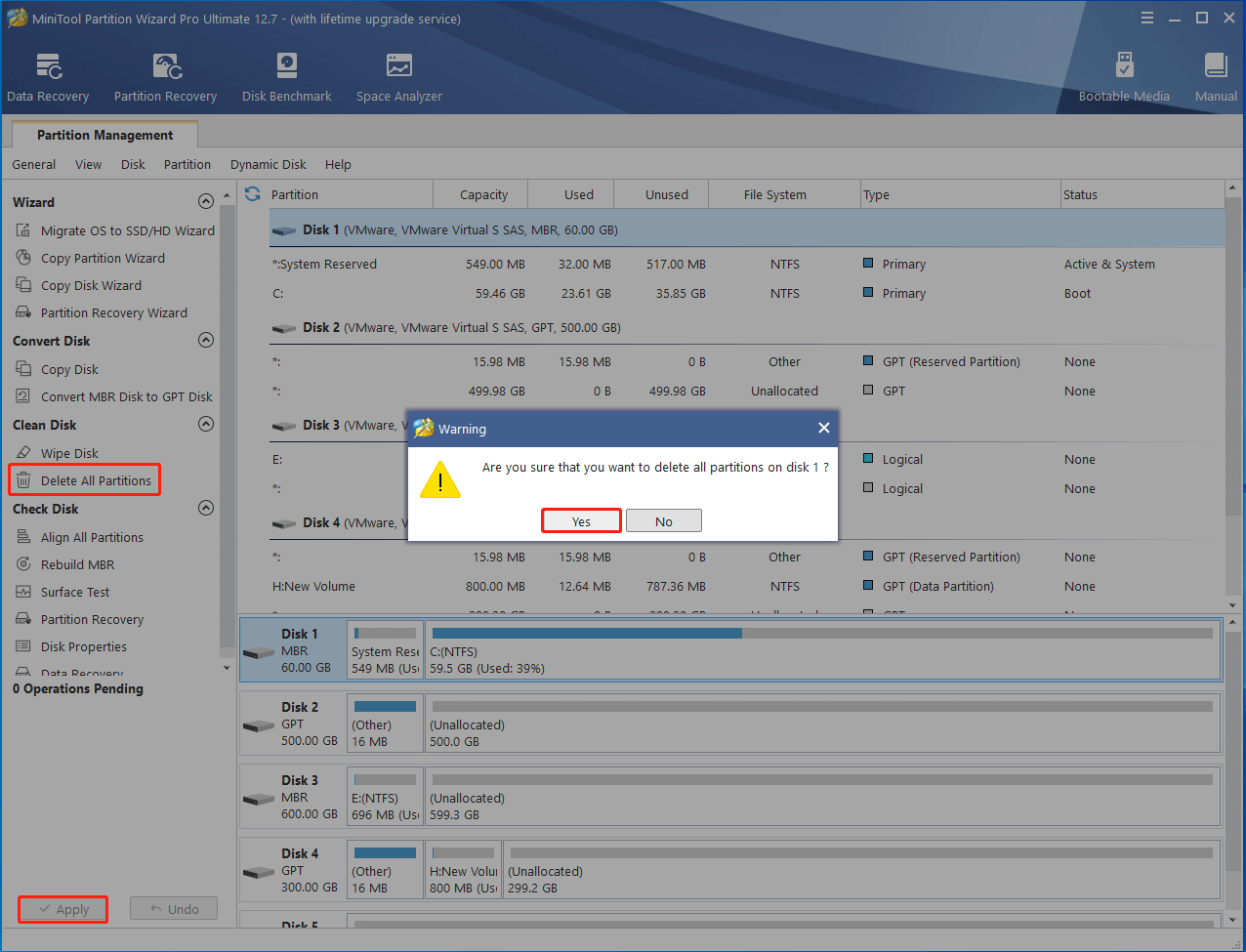Click the Disk 2 drive icon in disk map

259,726
